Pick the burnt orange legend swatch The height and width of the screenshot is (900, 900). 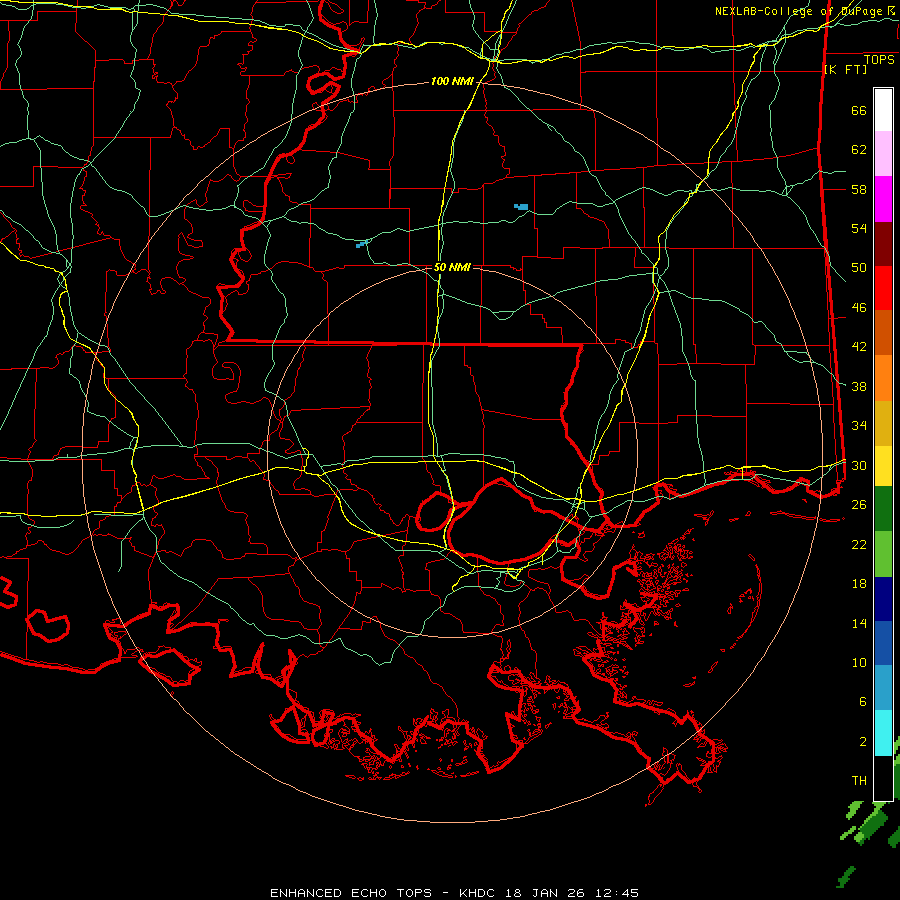coord(883,332)
